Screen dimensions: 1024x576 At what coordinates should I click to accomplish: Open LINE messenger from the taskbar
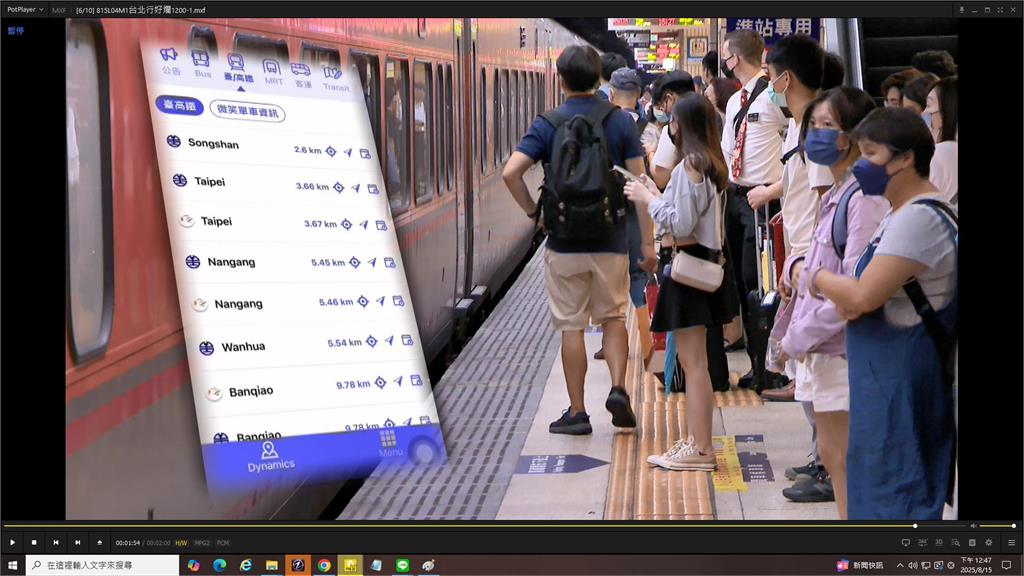[402, 565]
